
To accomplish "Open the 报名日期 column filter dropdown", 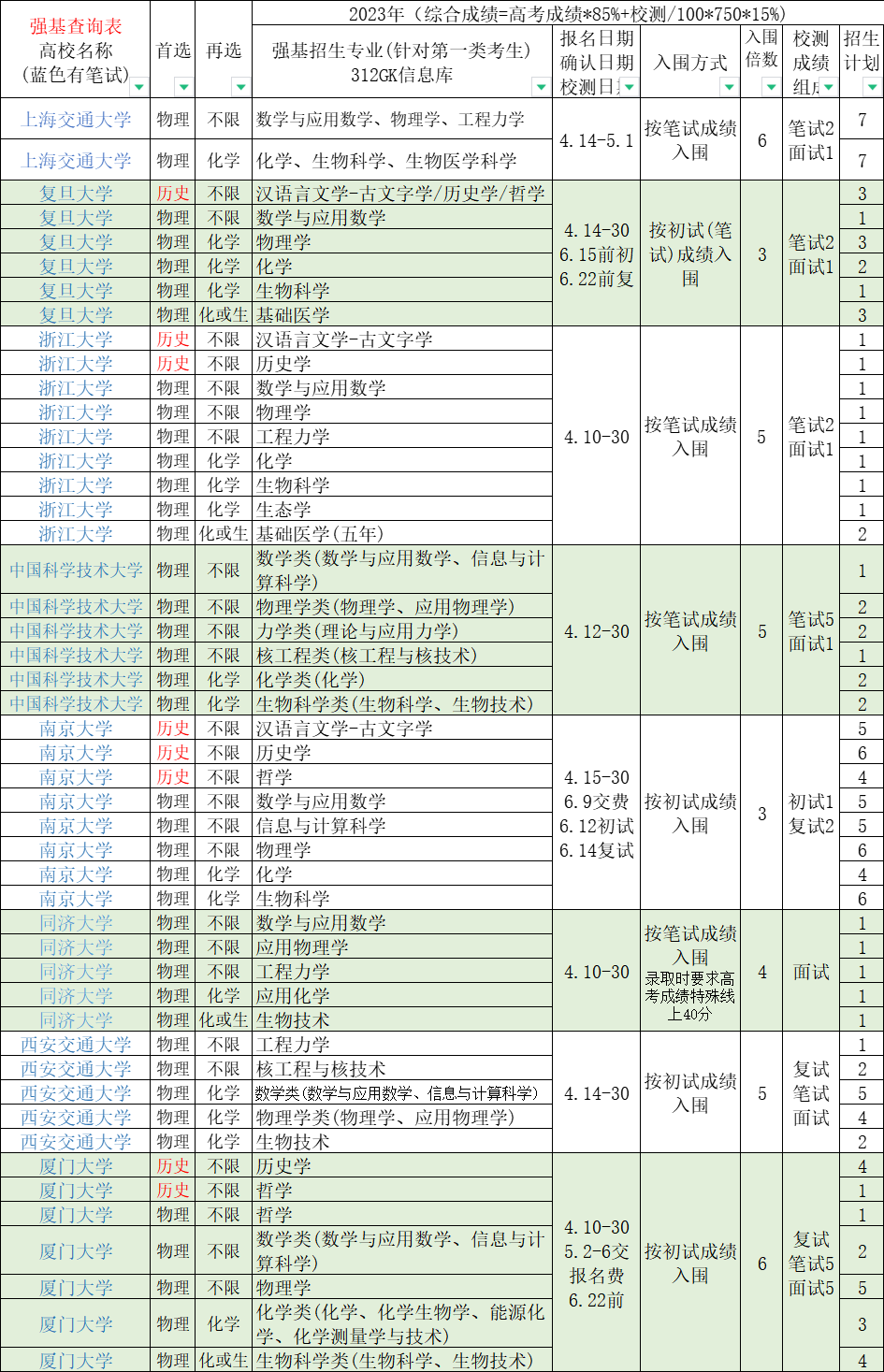I will tap(629, 87).
